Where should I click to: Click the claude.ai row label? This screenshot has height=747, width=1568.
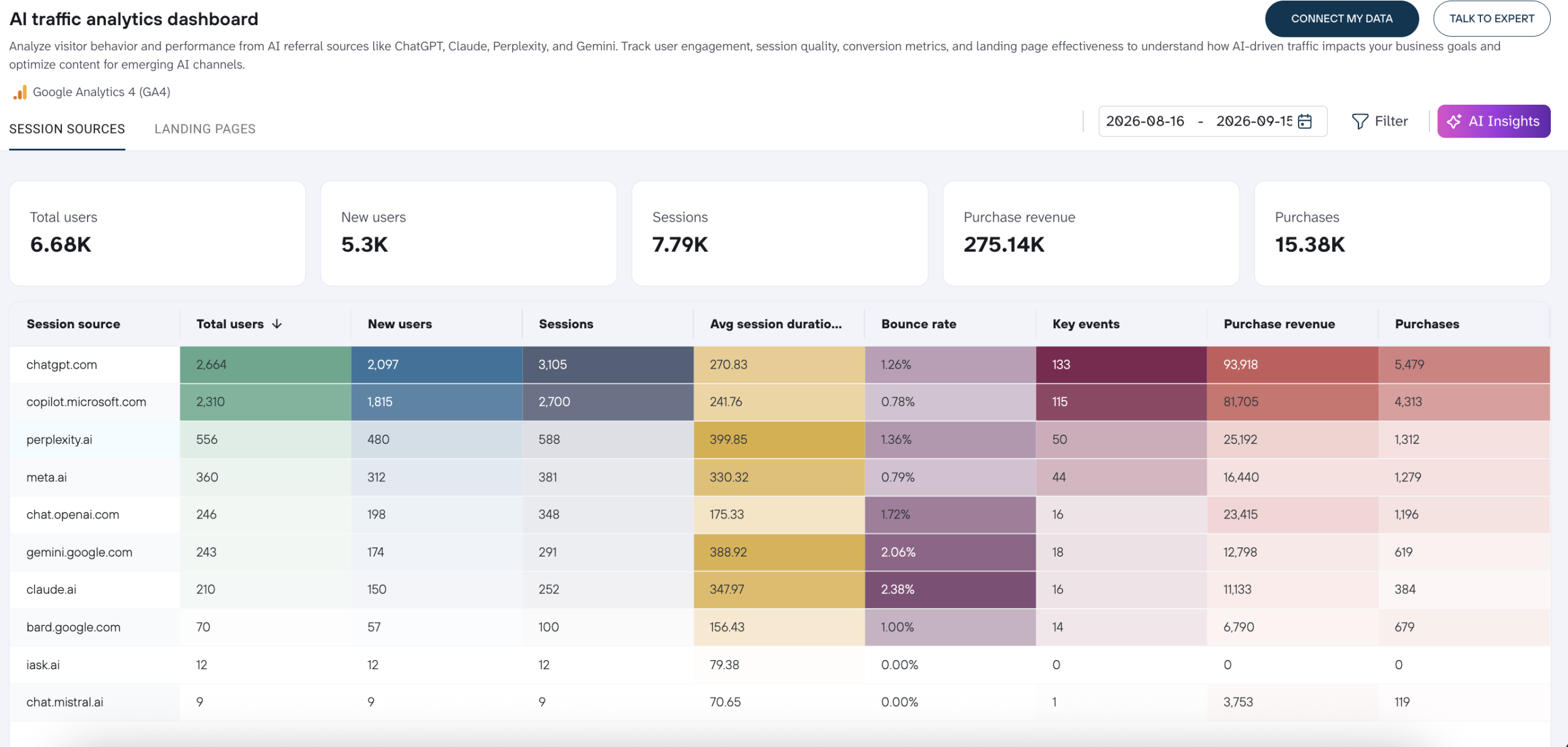tap(51, 589)
